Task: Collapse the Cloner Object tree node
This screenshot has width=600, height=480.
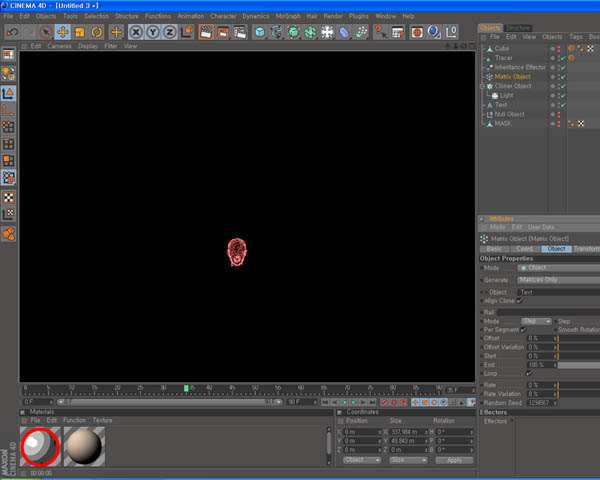Action: pos(483,87)
